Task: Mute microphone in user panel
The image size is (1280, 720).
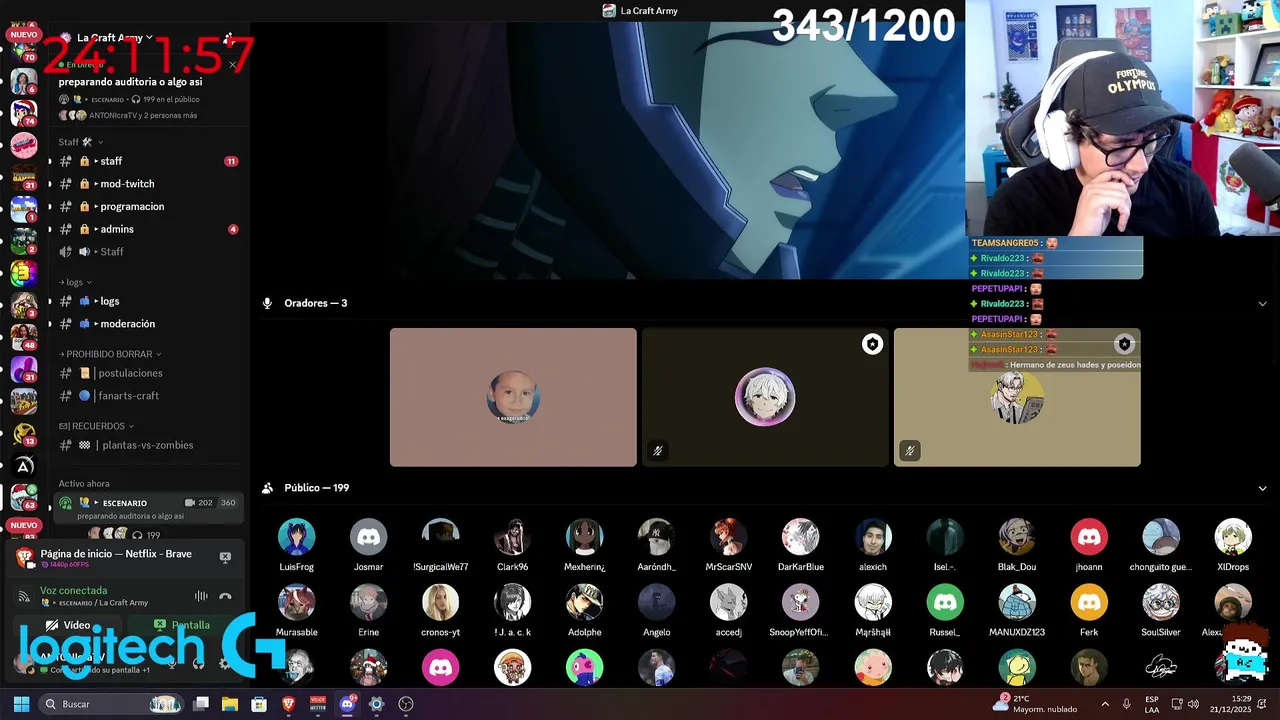Action: tap(172, 663)
